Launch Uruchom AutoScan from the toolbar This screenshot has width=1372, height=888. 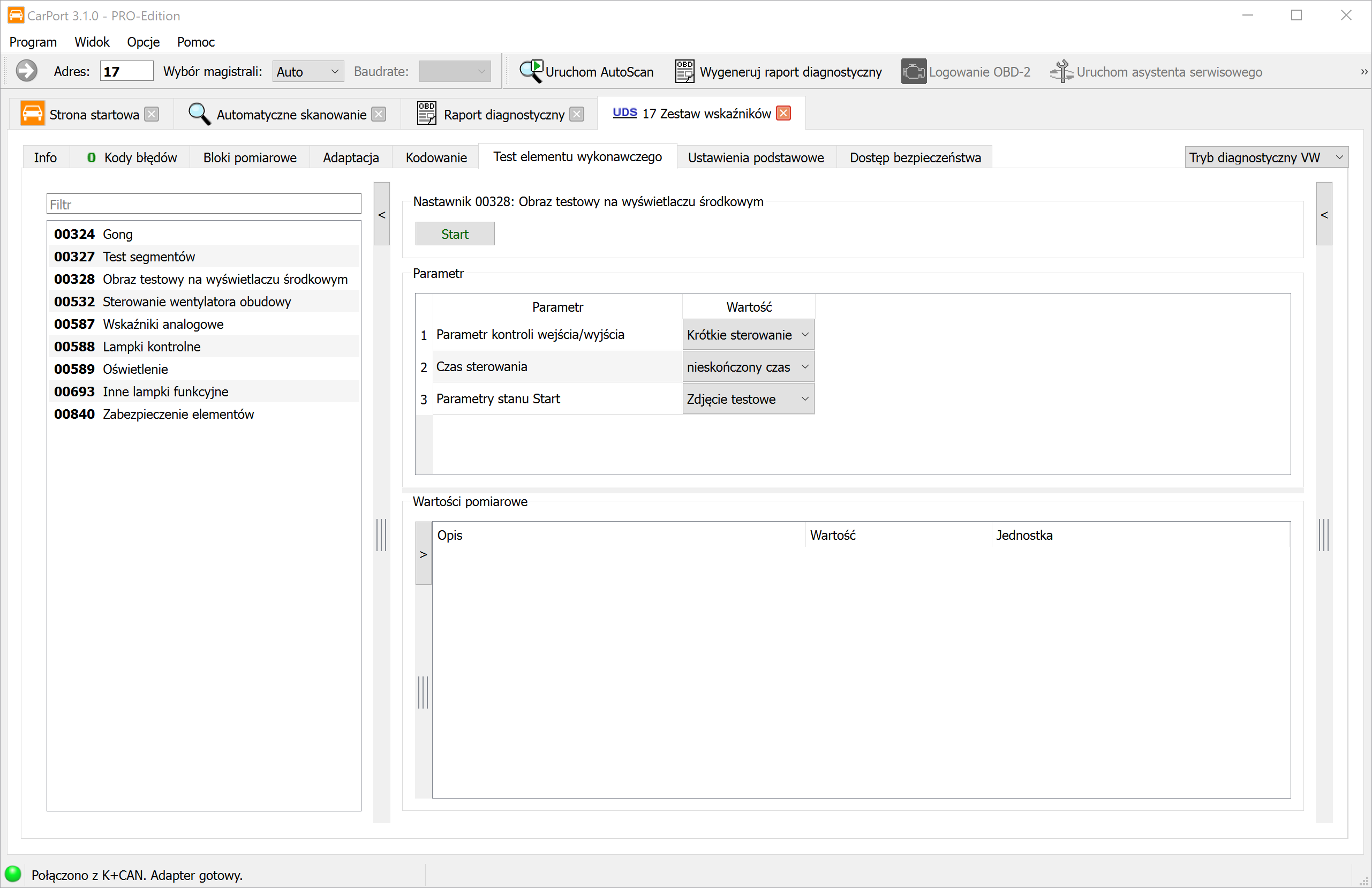coord(586,72)
